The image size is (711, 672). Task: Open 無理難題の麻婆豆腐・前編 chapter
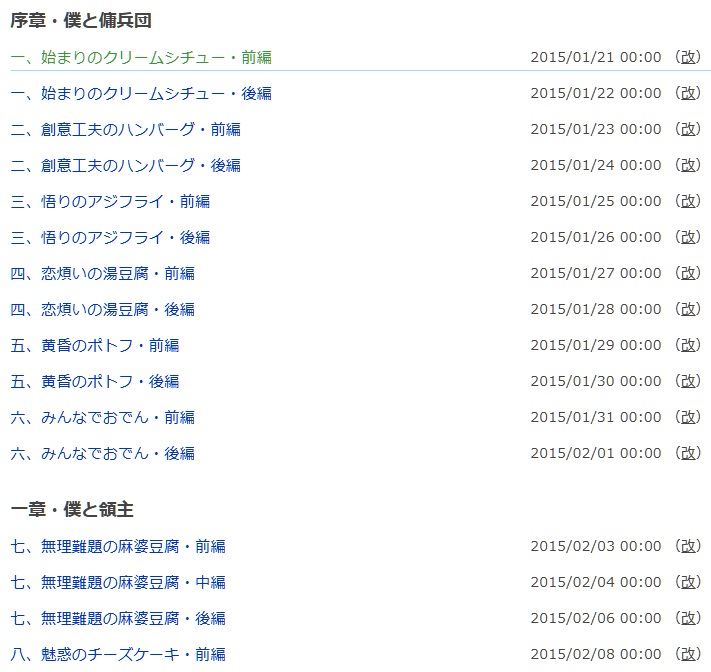(118, 546)
